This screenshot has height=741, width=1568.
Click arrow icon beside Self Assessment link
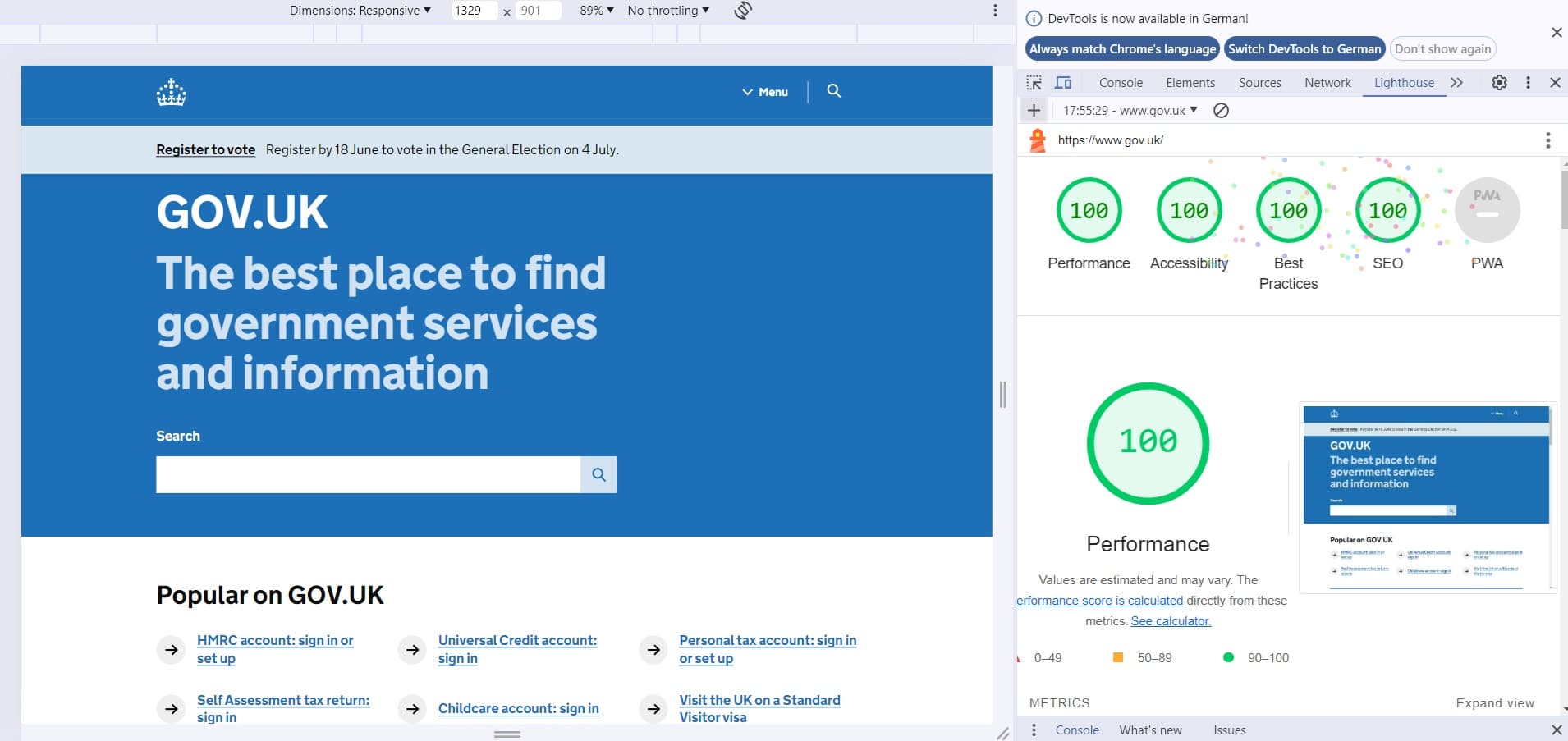coord(171,708)
